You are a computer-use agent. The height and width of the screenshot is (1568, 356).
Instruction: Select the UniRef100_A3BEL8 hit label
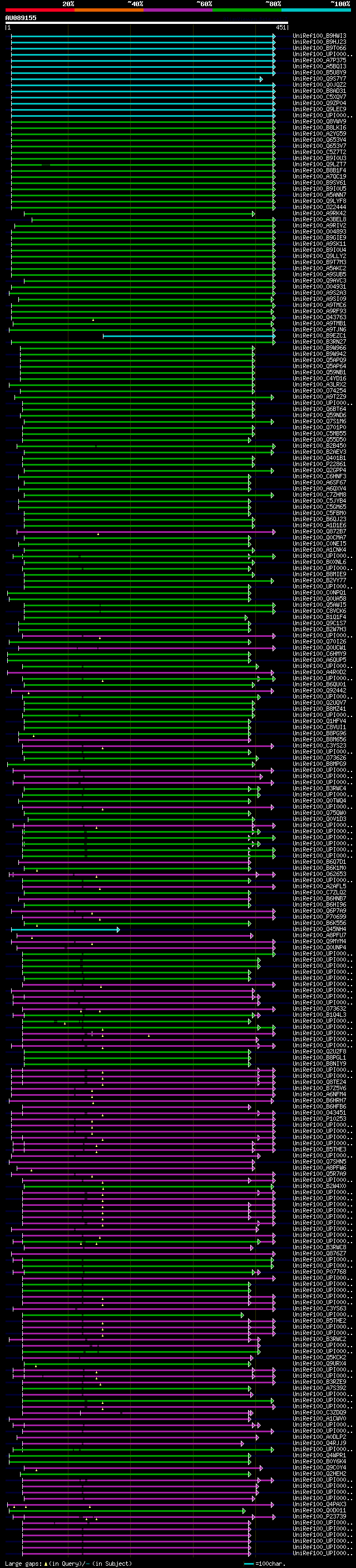pos(319,219)
